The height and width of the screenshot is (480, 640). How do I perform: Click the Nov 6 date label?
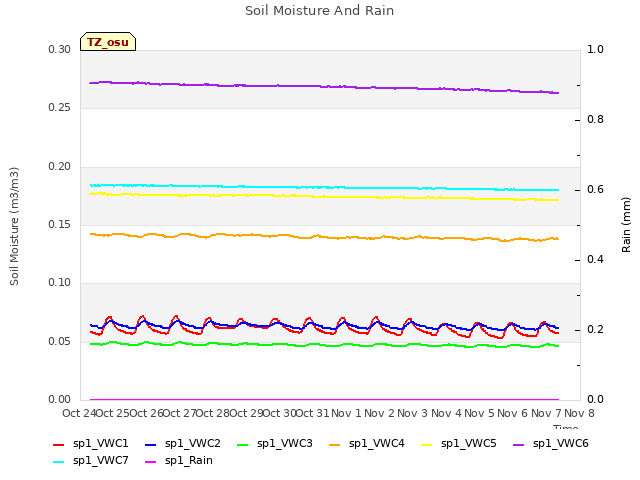tap(513, 413)
